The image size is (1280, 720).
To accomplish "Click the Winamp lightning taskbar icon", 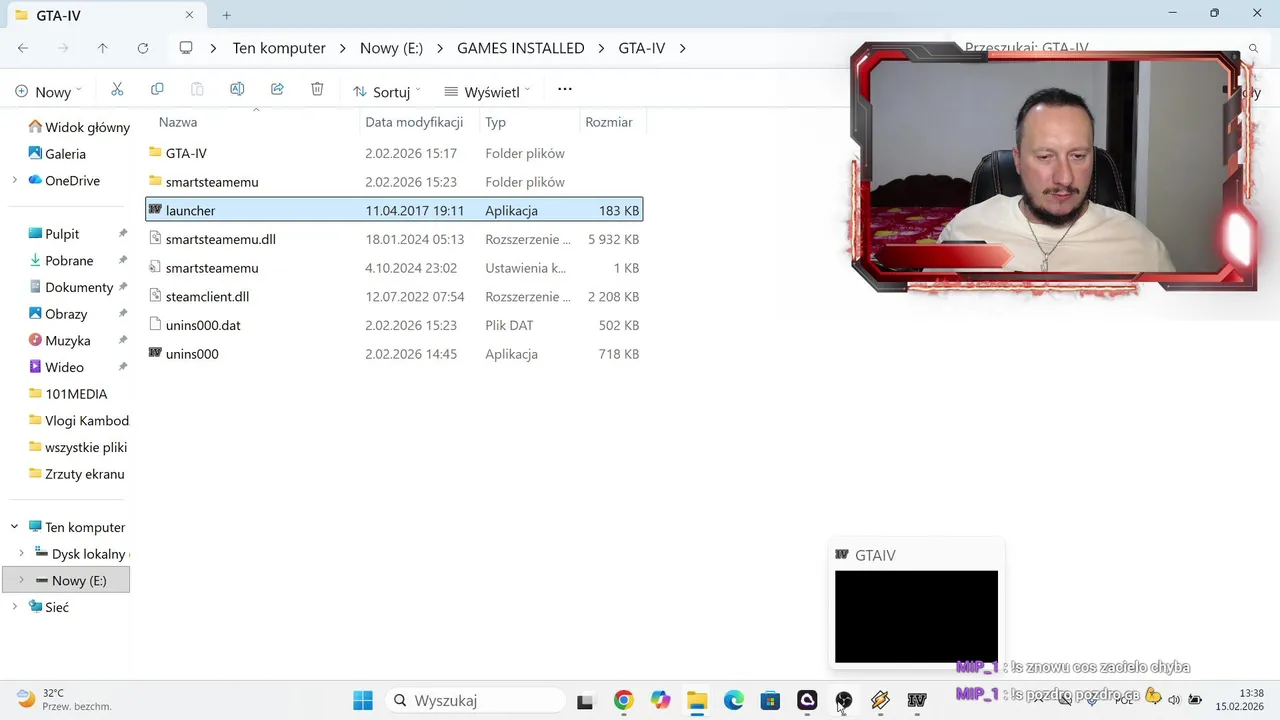I will point(880,700).
